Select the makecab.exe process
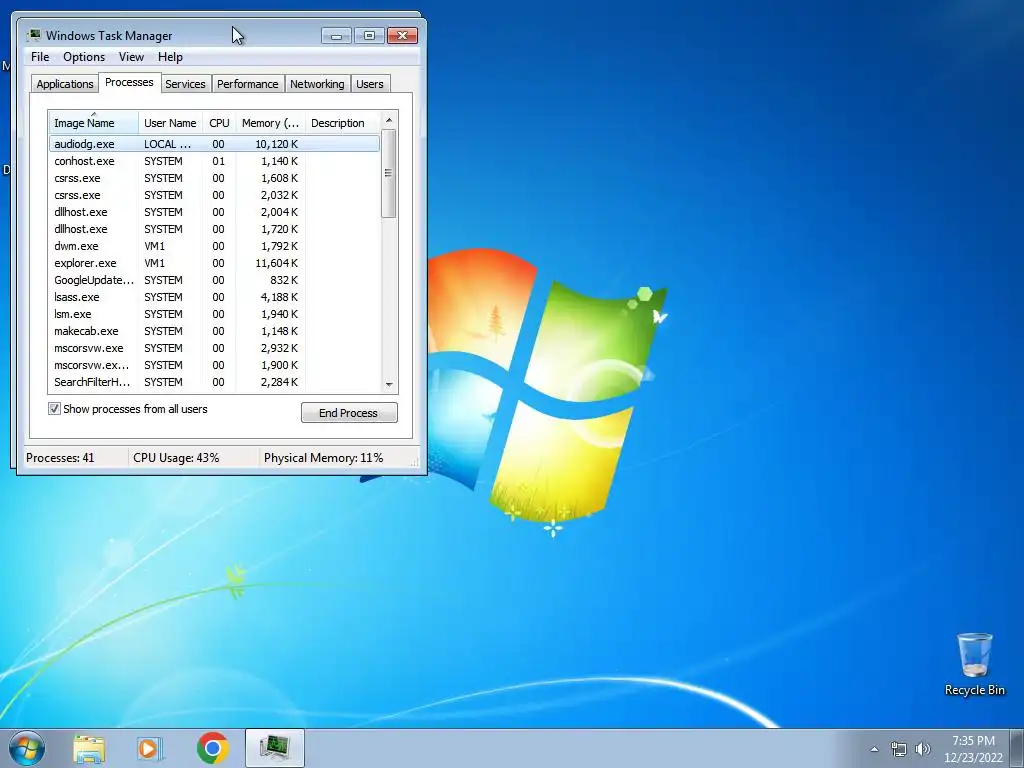The width and height of the screenshot is (1024, 768). (x=214, y=330)
